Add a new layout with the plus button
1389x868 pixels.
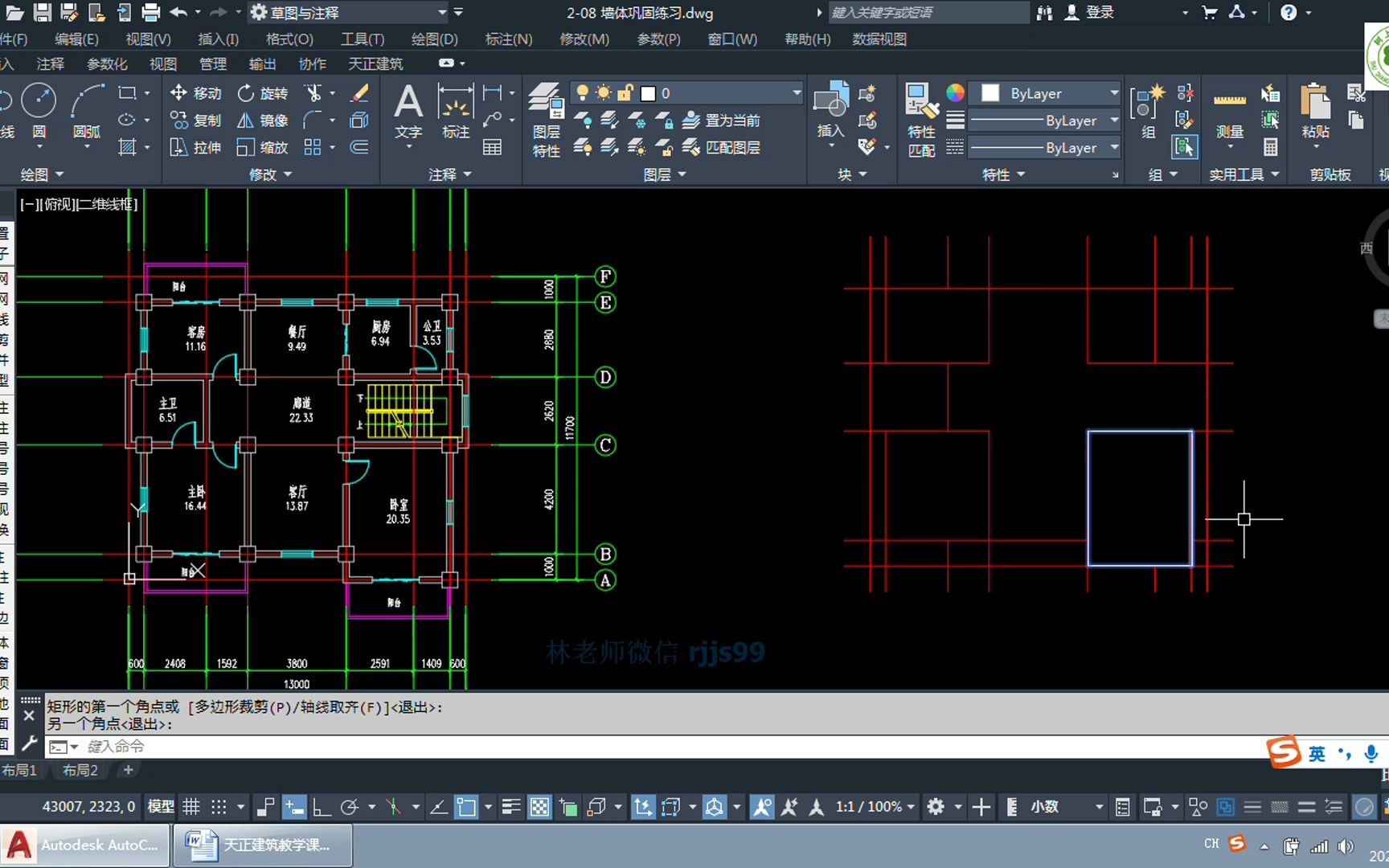[x=127, y=770]
